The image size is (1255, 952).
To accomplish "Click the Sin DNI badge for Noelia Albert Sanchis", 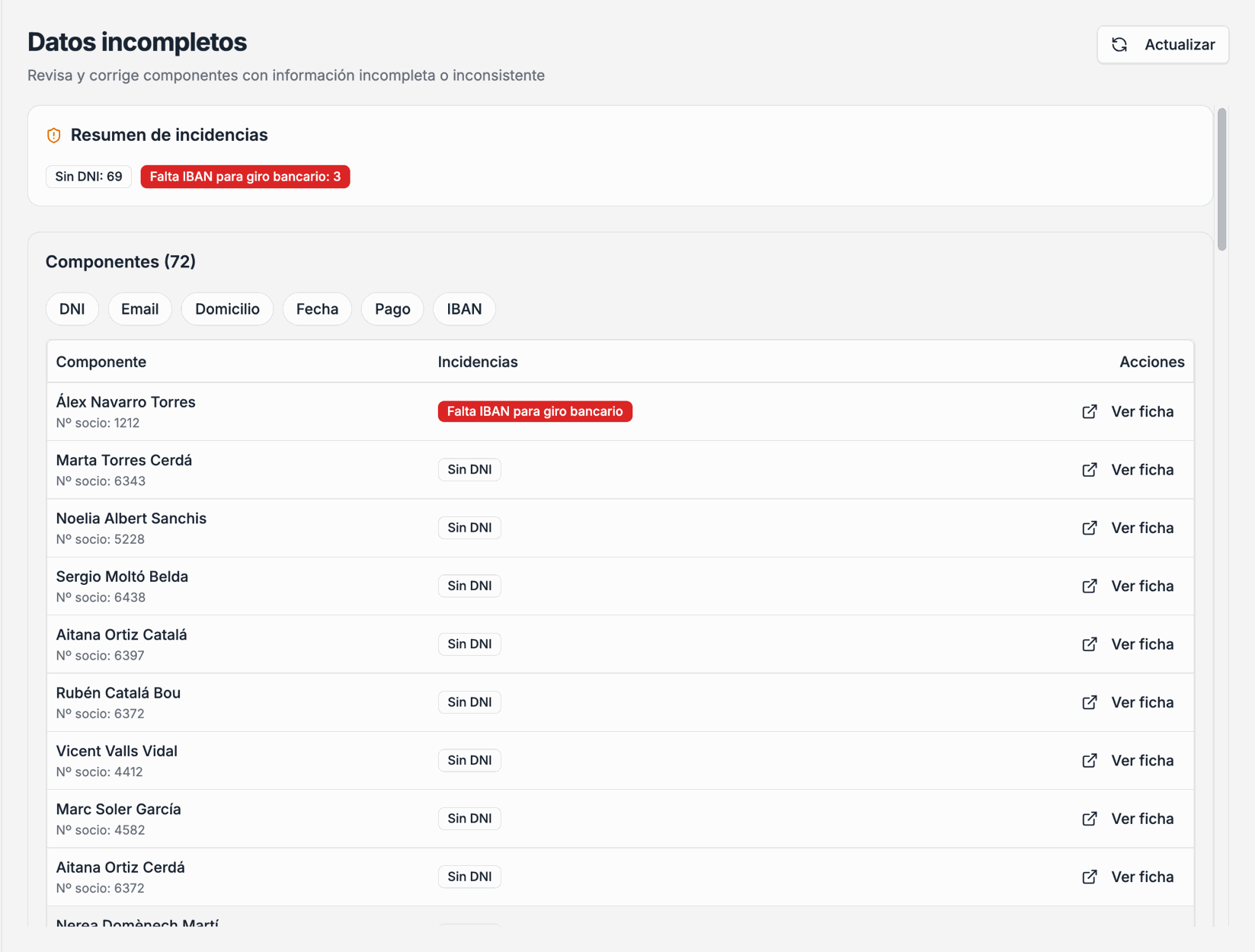I will pyautogui.click(x=469, y=528).
